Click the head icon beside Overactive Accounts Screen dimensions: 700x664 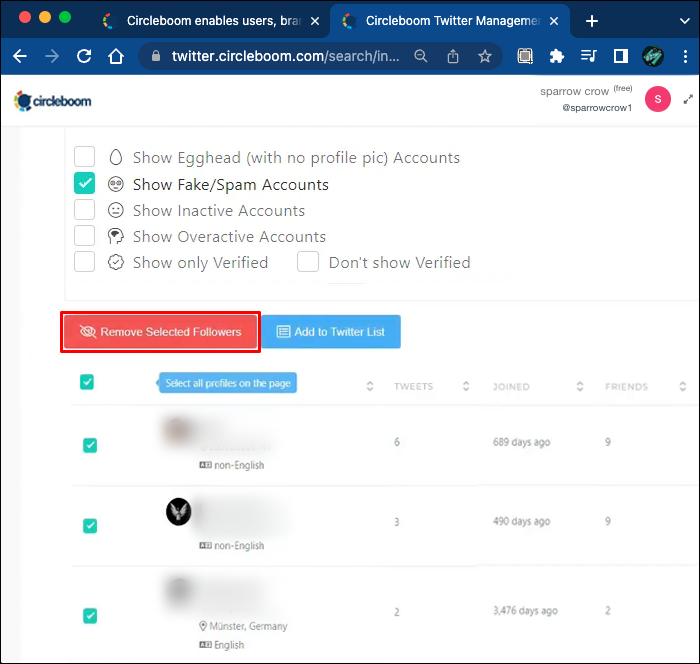pyautogui.click(x=116, y=236)
